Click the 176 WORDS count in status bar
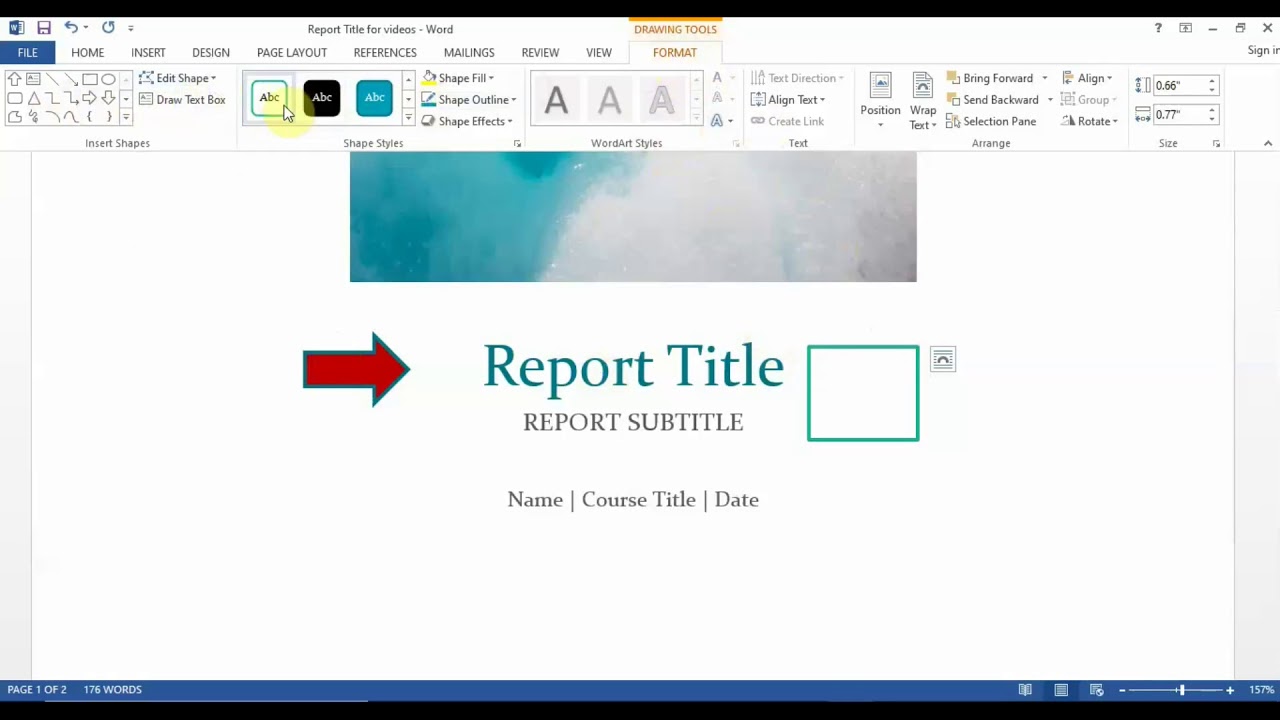Image resolution: width=1280 pixels, height=720 pixels. tap(112, 690)
